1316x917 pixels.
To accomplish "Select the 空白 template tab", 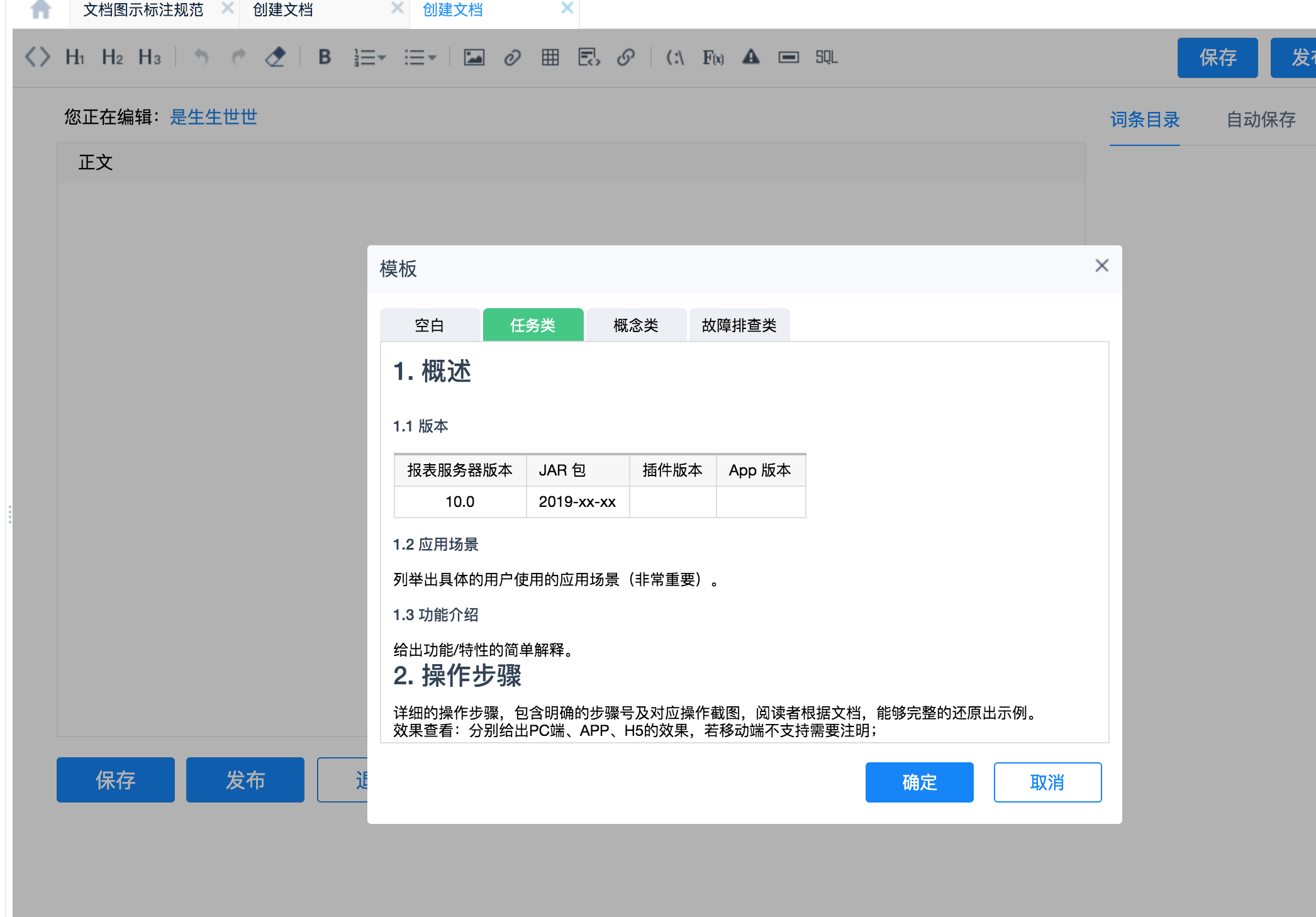I will tap(430, 325).
